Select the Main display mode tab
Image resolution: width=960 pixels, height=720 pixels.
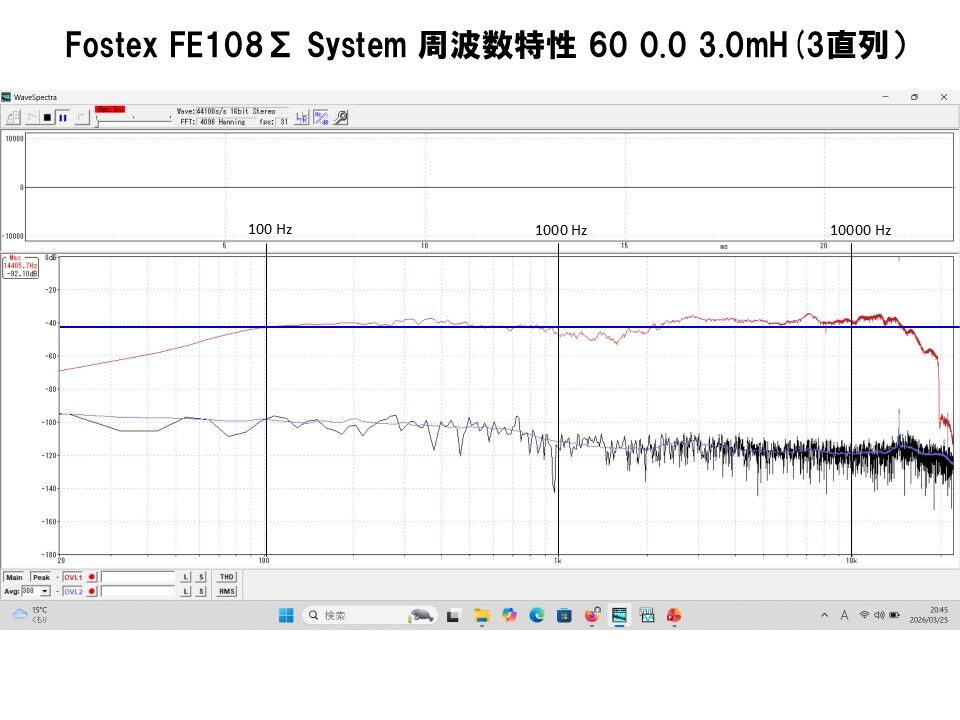click(14, 577)
